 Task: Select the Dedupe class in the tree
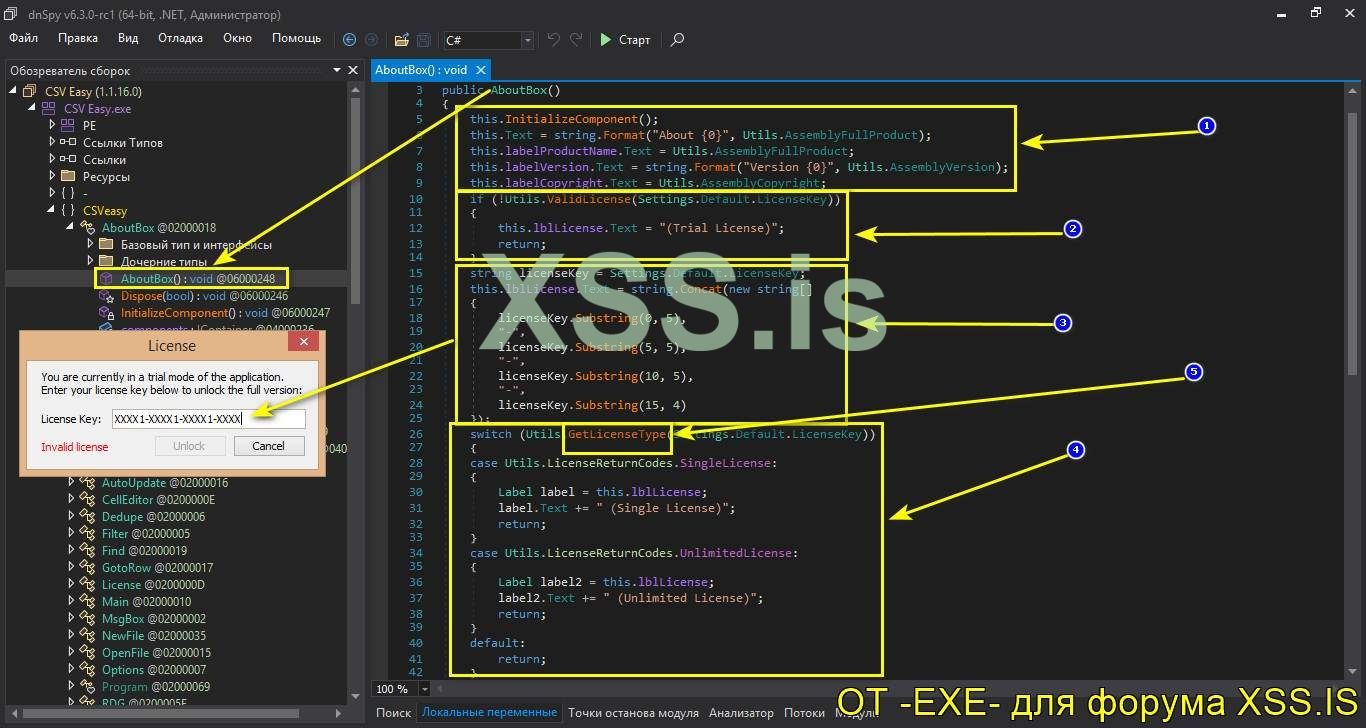pos(153,516)
